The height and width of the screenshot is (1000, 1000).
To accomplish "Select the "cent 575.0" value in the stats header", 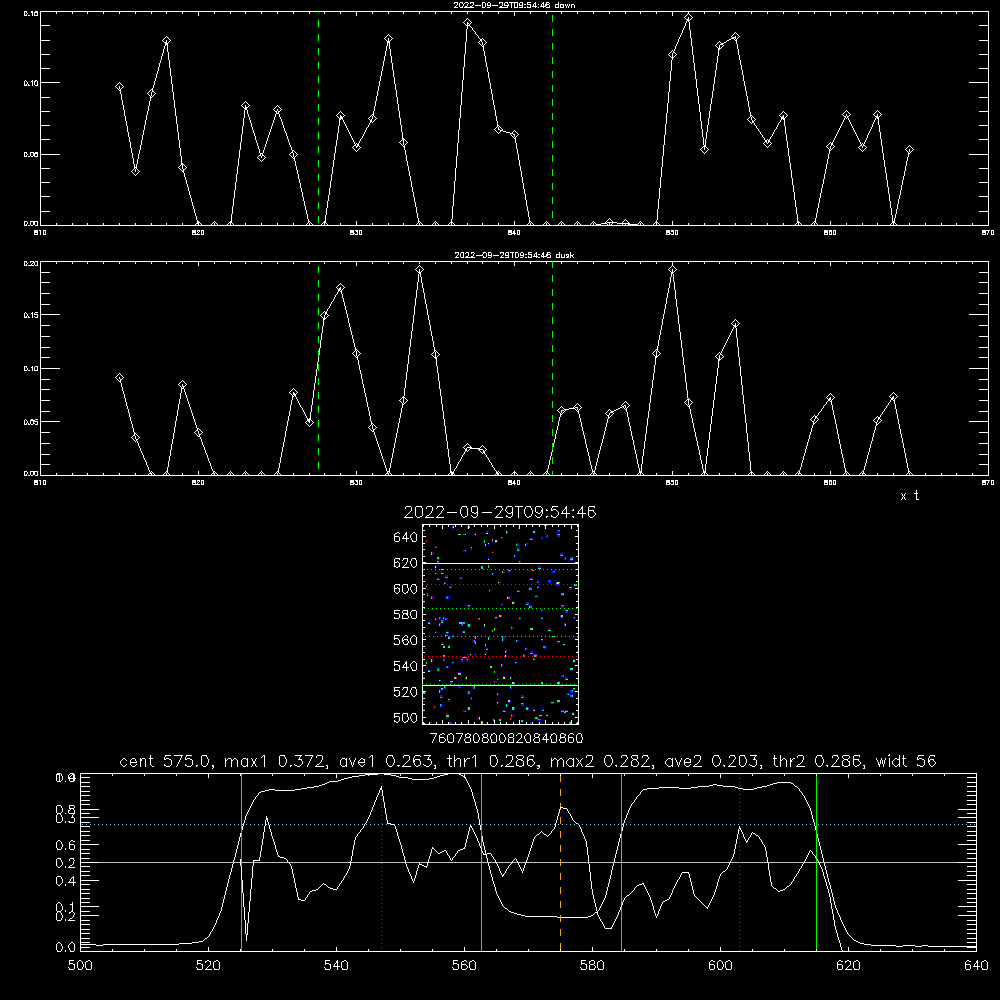I will [x=166, y=761].
